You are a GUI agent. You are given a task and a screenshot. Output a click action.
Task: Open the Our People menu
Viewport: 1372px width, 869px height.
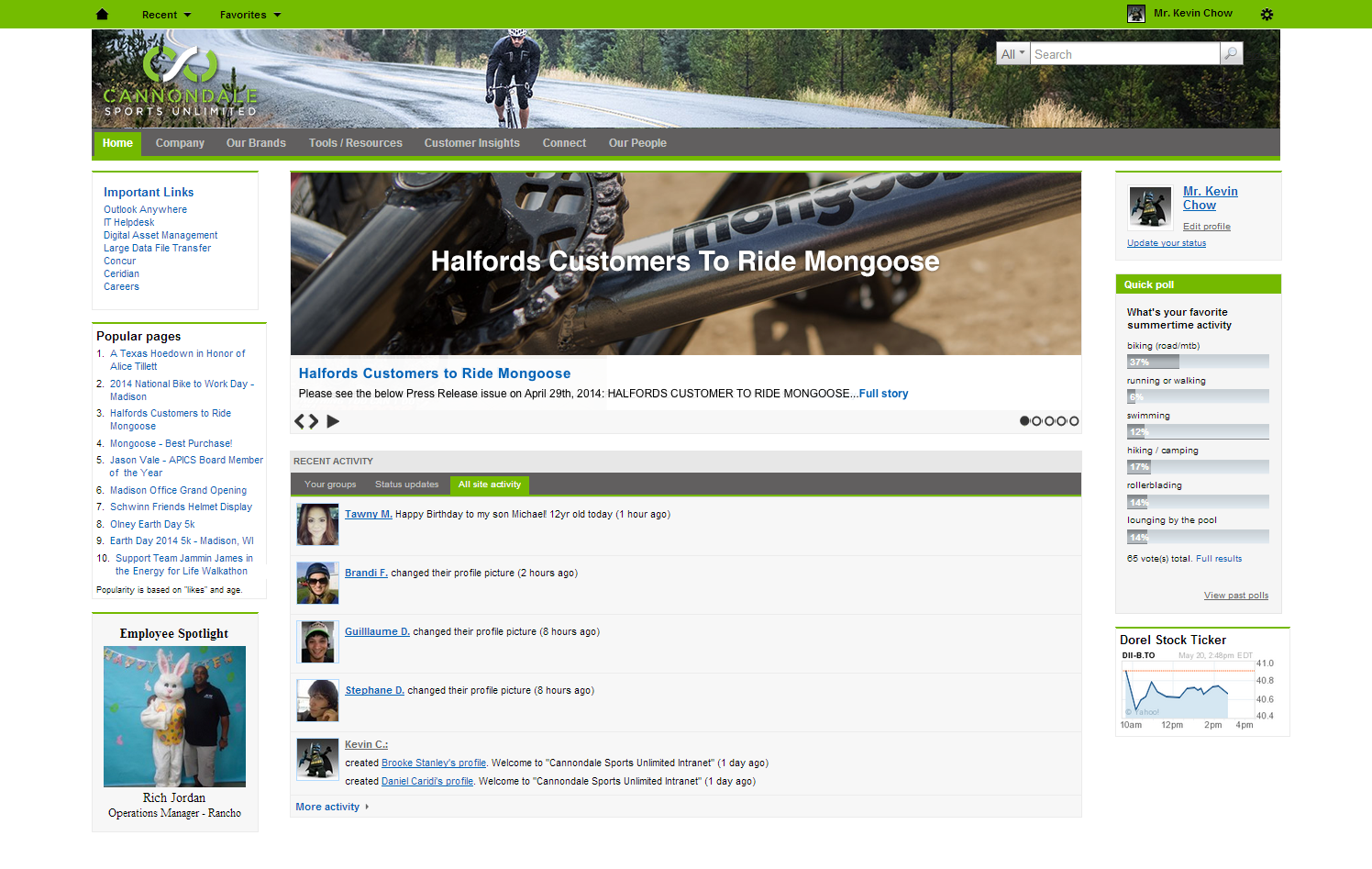point(637,143)
